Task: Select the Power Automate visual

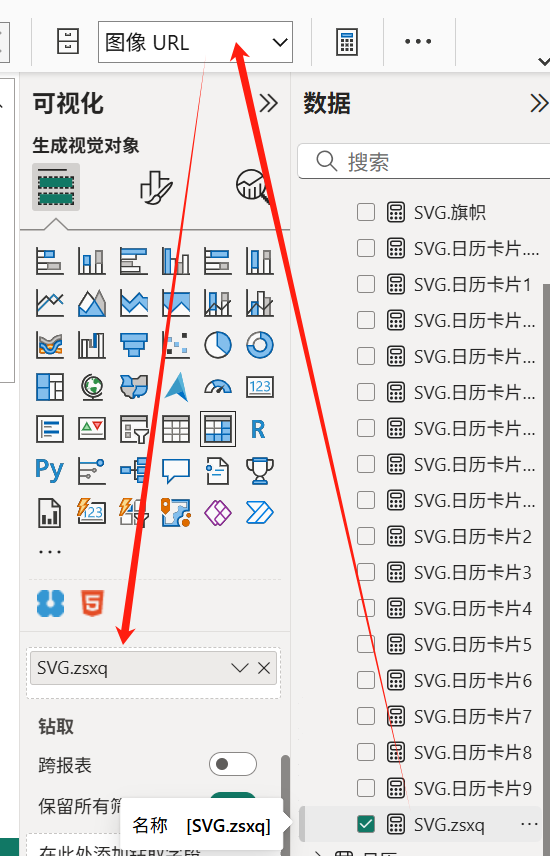Action: pyautogui.click(x=259, y=513)
